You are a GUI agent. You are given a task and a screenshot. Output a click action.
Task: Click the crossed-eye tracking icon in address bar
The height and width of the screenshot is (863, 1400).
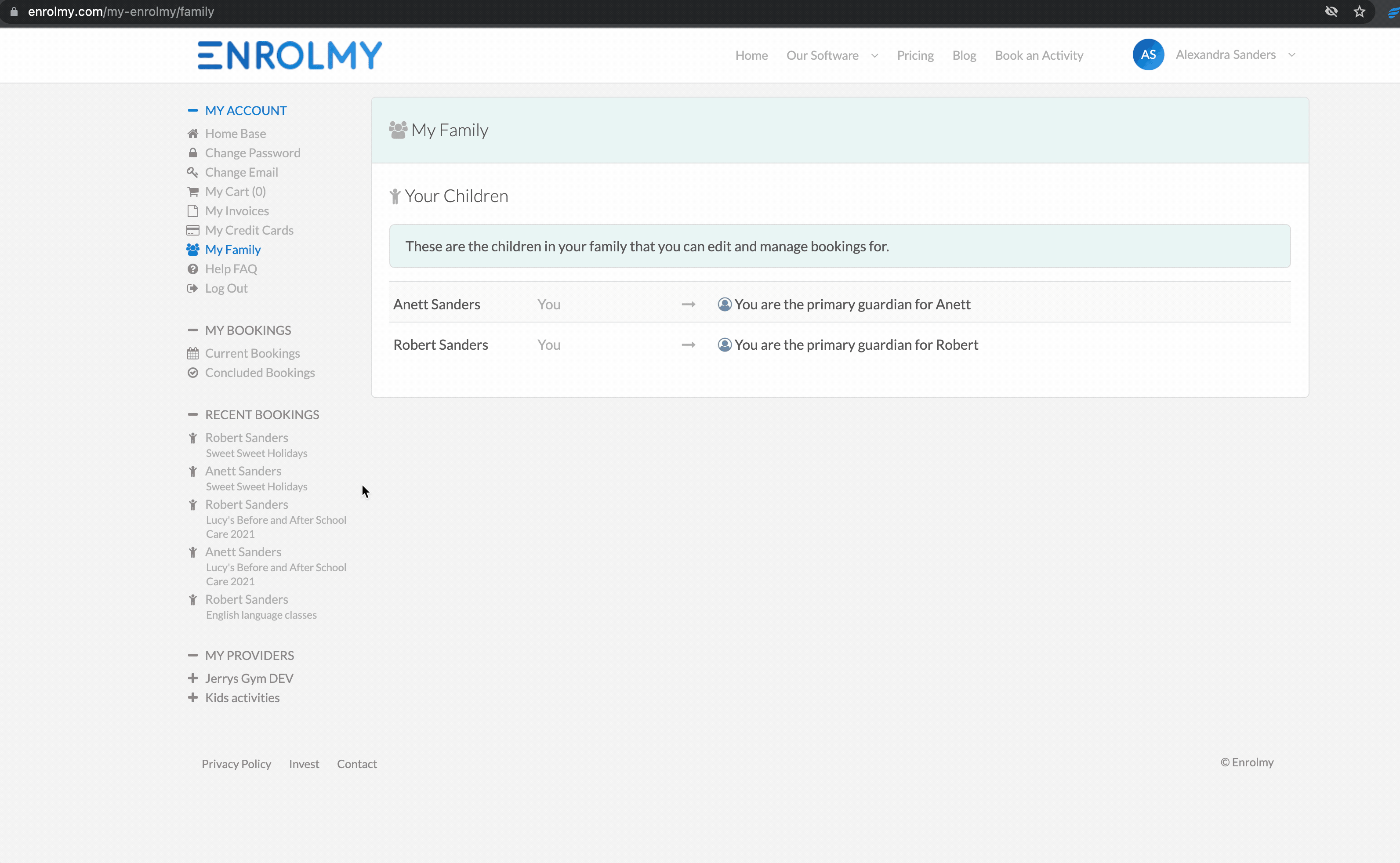click(x=1331, y=11)
